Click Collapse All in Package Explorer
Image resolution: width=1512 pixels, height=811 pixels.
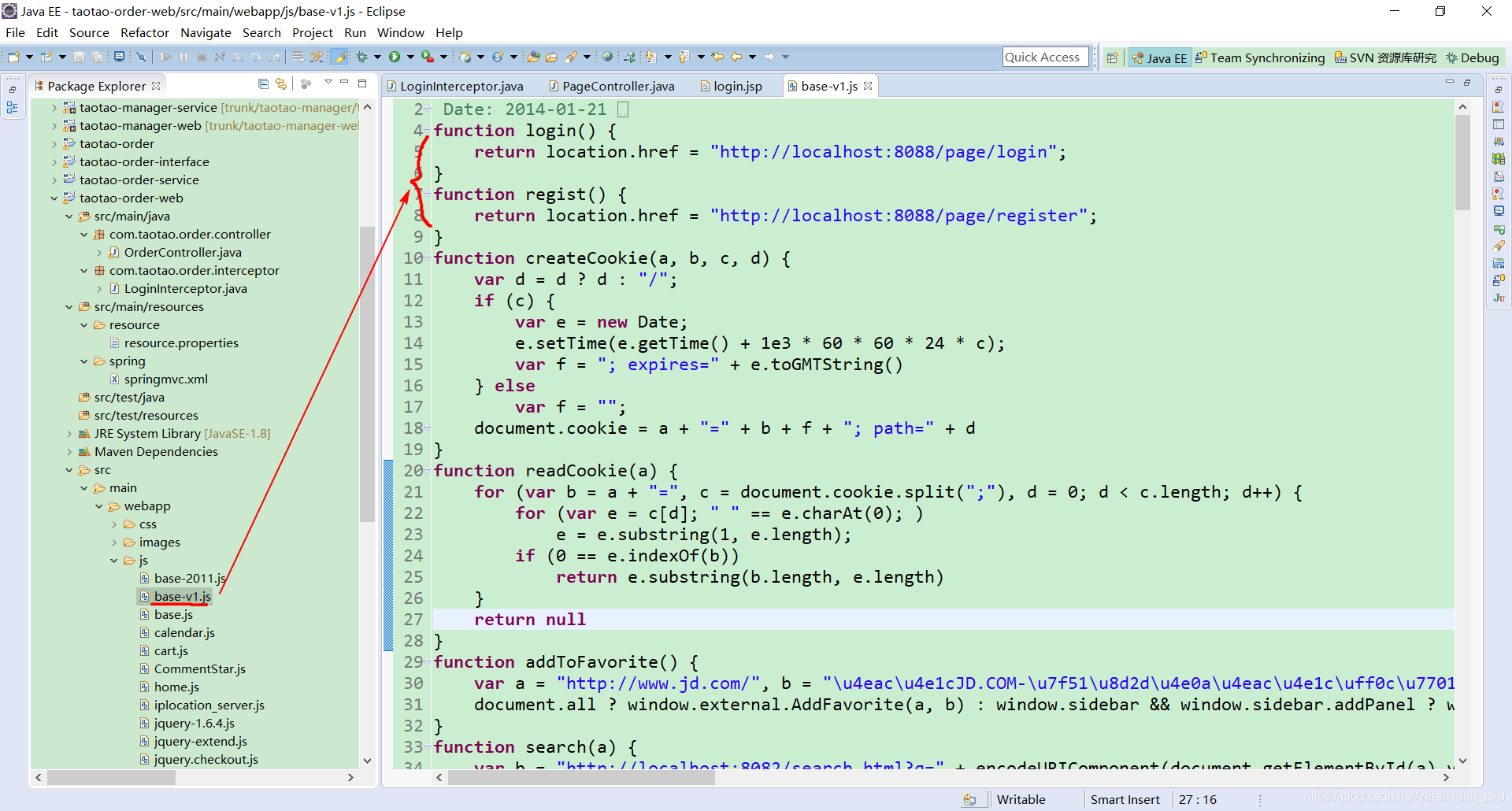tap(264, 84)
